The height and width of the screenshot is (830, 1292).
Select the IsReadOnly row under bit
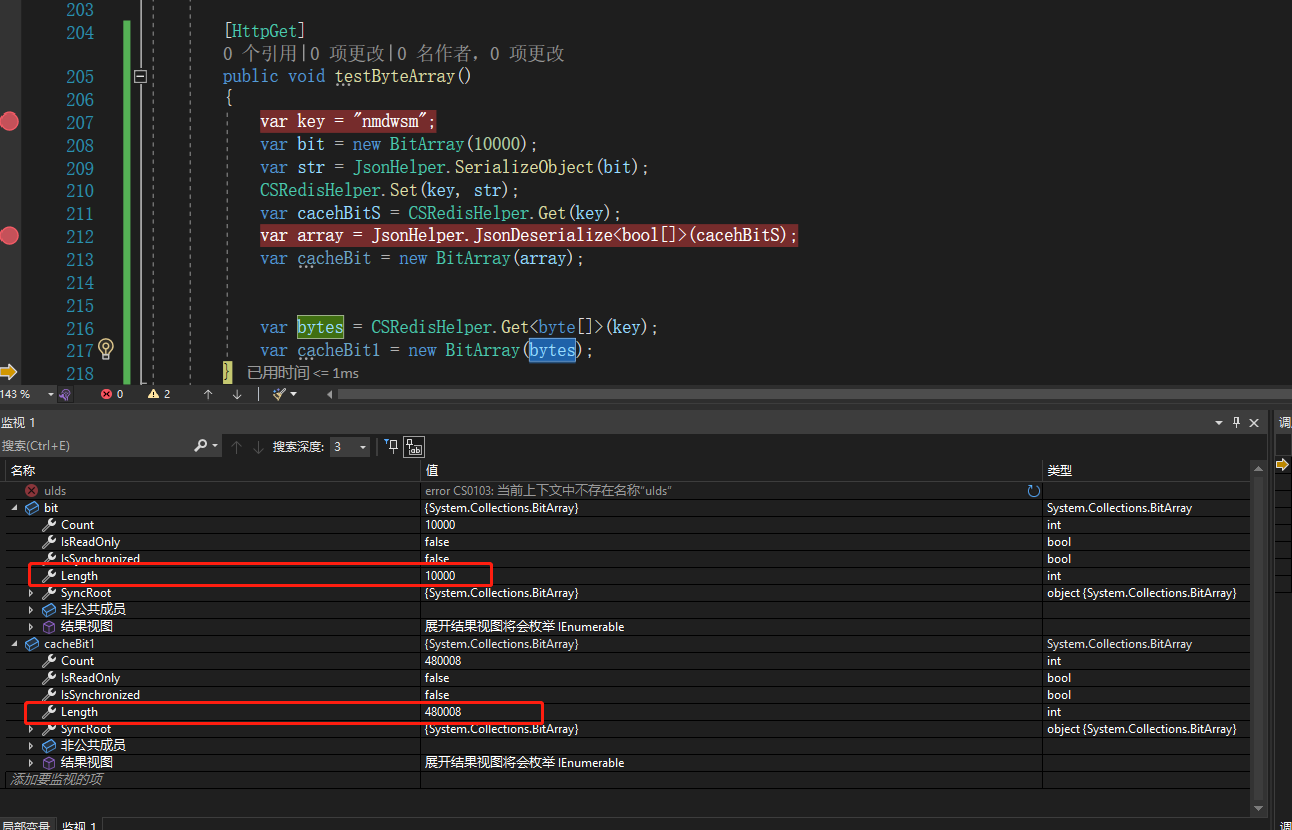[627, 542]
